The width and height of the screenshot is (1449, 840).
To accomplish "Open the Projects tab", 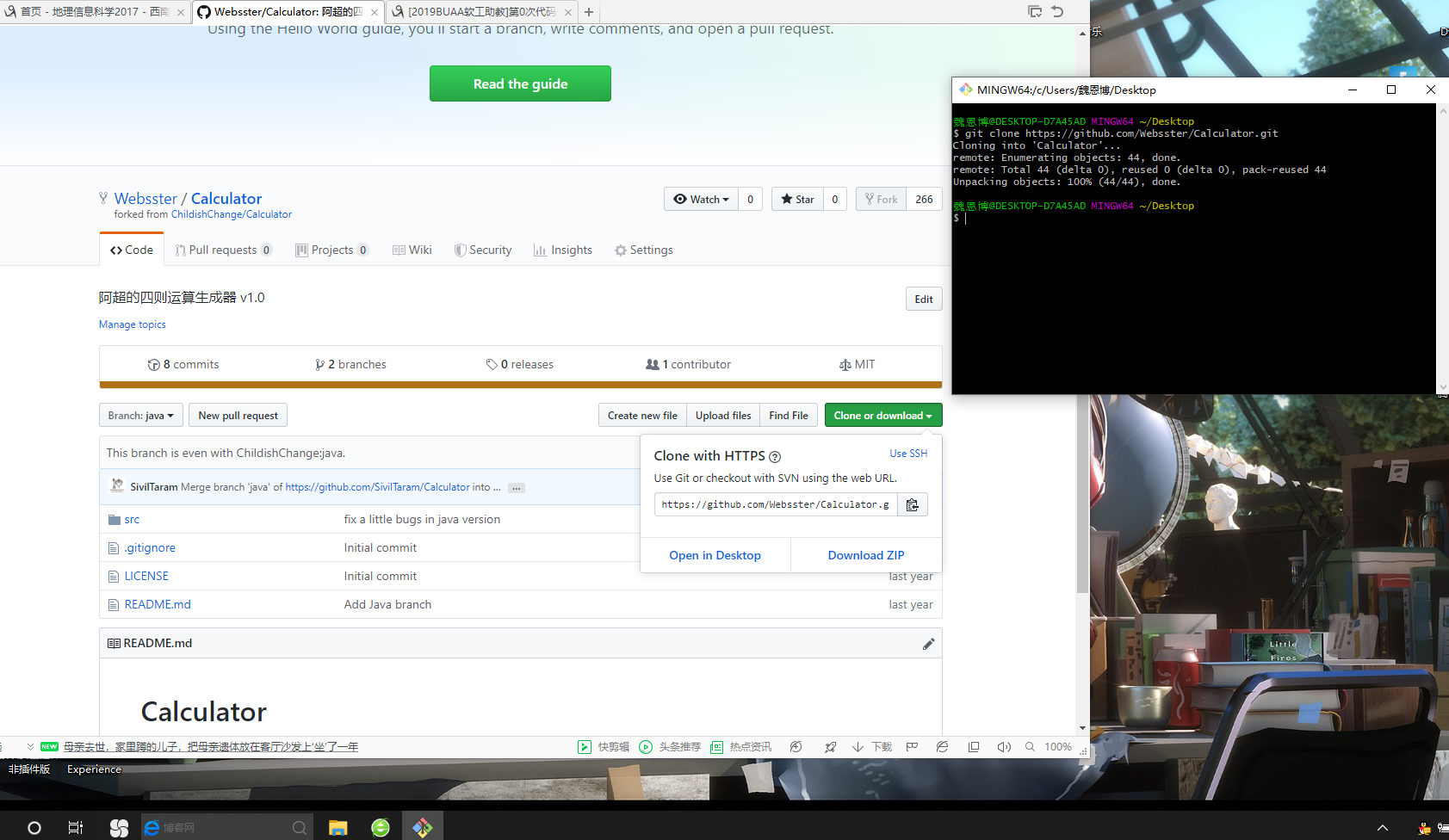I will click(332, 250).
